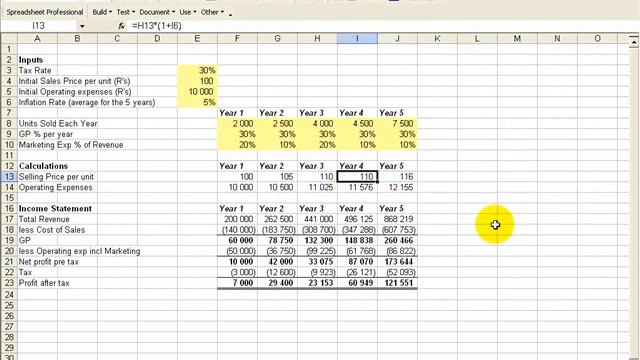Select row header 3
The width and height of the screenshot is (640, 360).
click(9, 70)
